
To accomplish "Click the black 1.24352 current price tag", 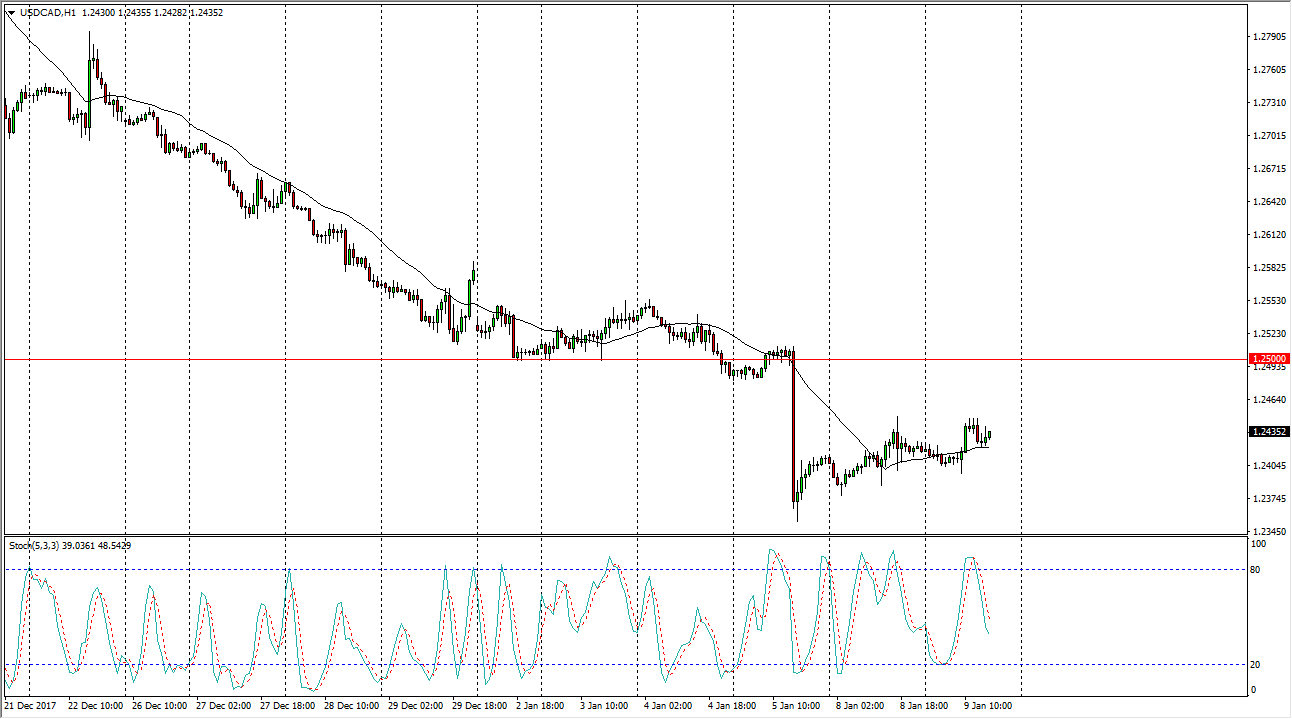I will [x=1269, y=432].
